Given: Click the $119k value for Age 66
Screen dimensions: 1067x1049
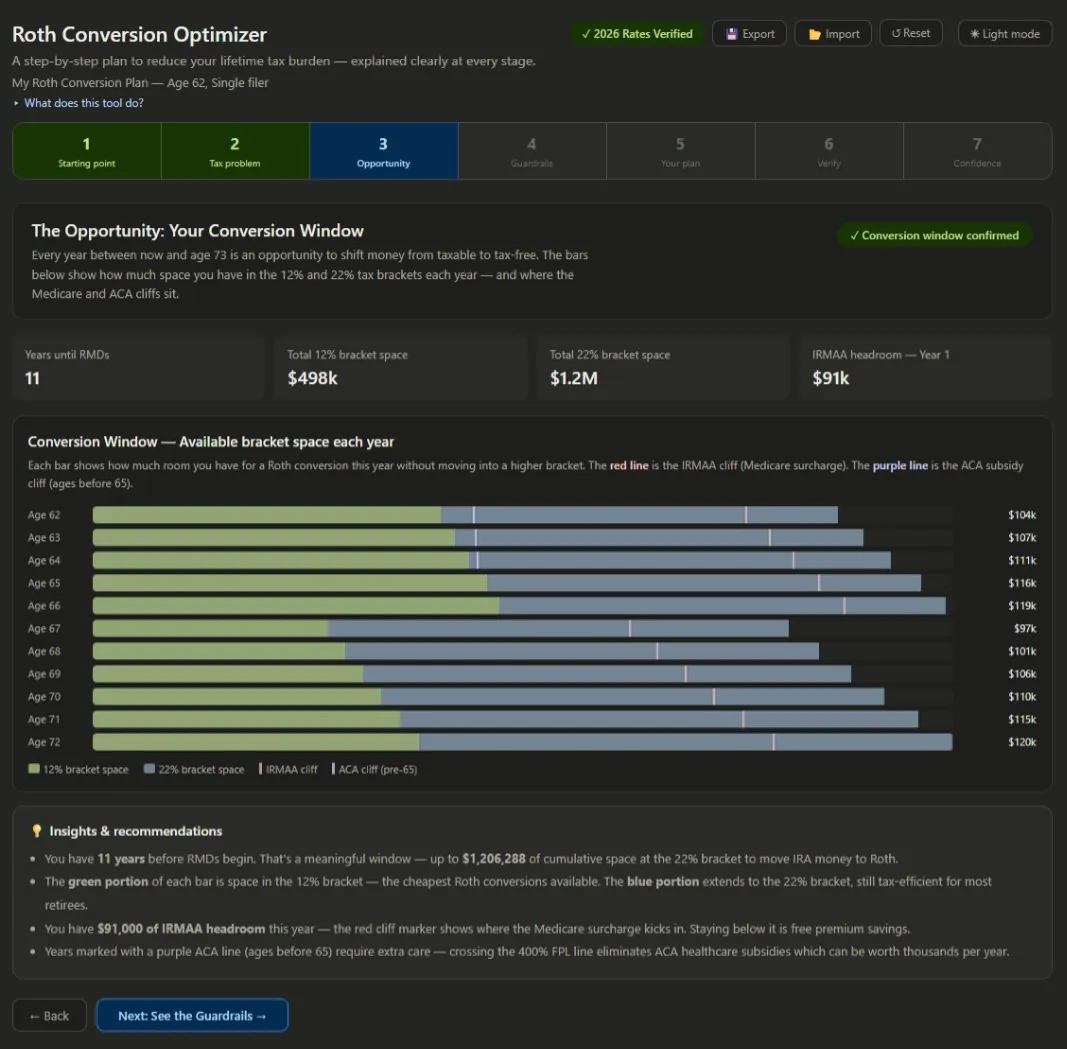Looking at the screenshot, I should point(1021,605).
